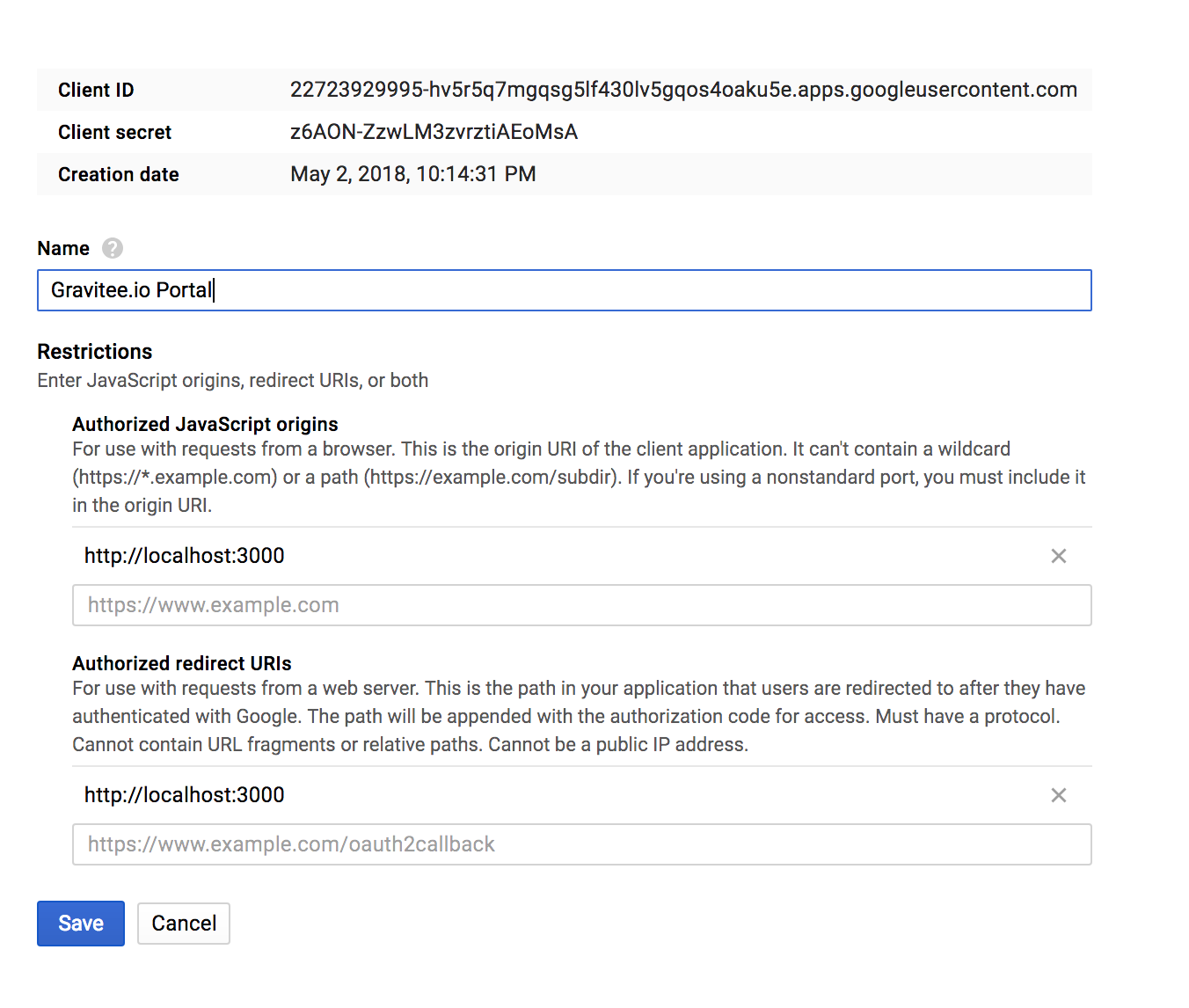Click the Client secret row label
The image size is (1189, 1008).
[114, 132]
